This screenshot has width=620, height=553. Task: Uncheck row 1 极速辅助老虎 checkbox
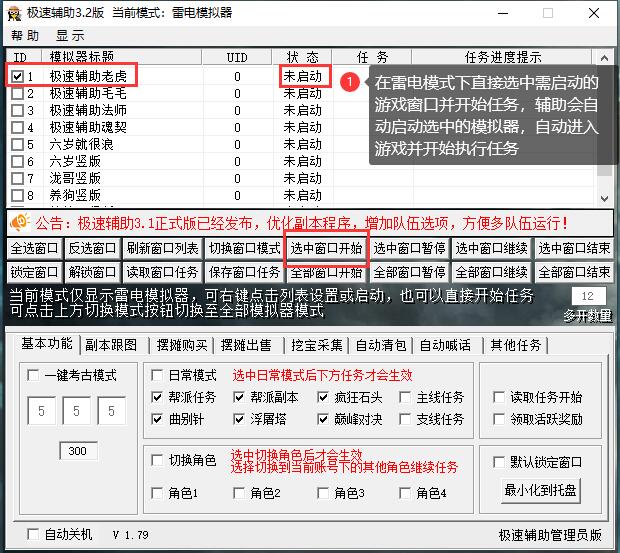17,76
